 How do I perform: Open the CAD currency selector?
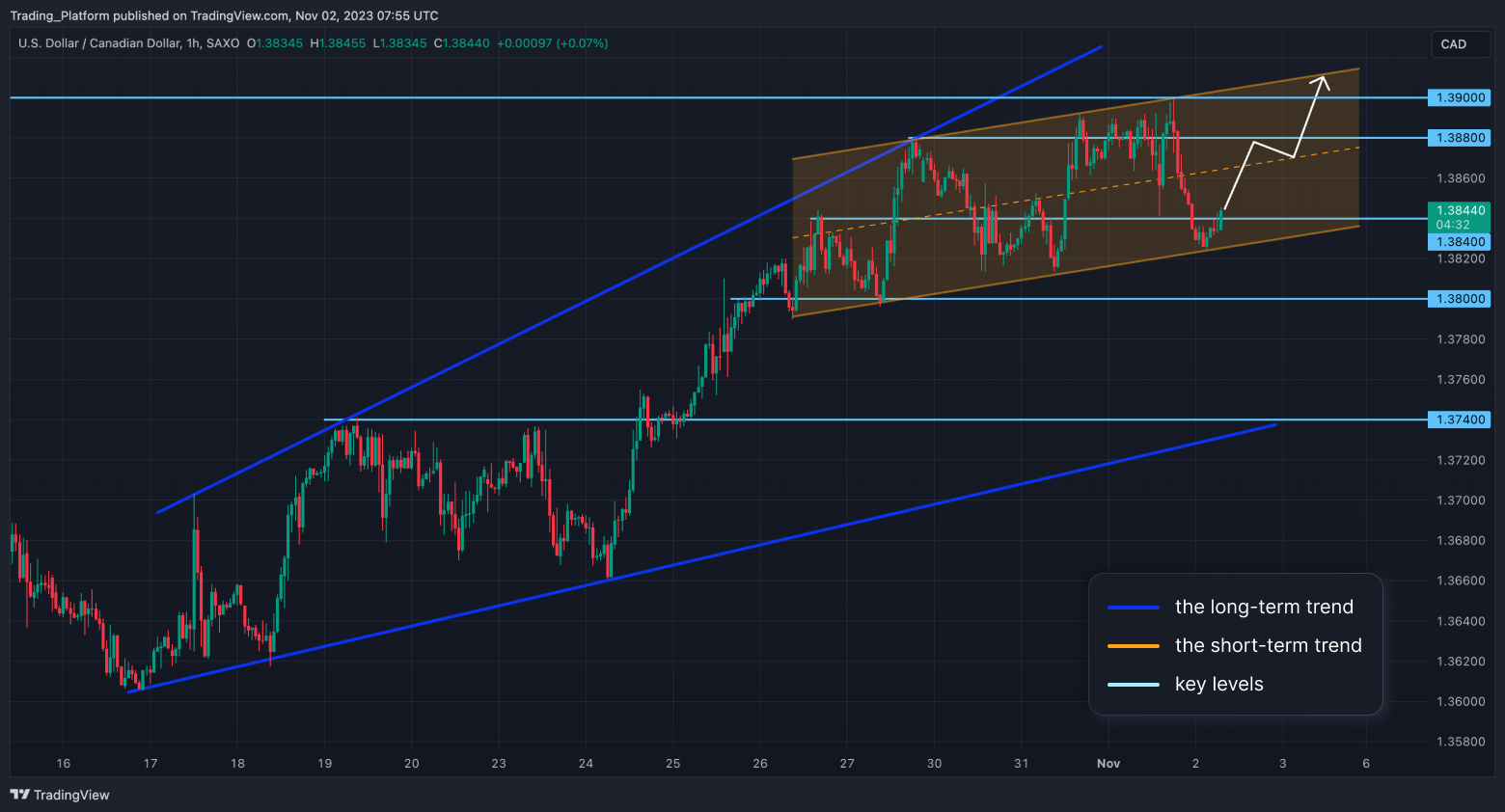1460,44
